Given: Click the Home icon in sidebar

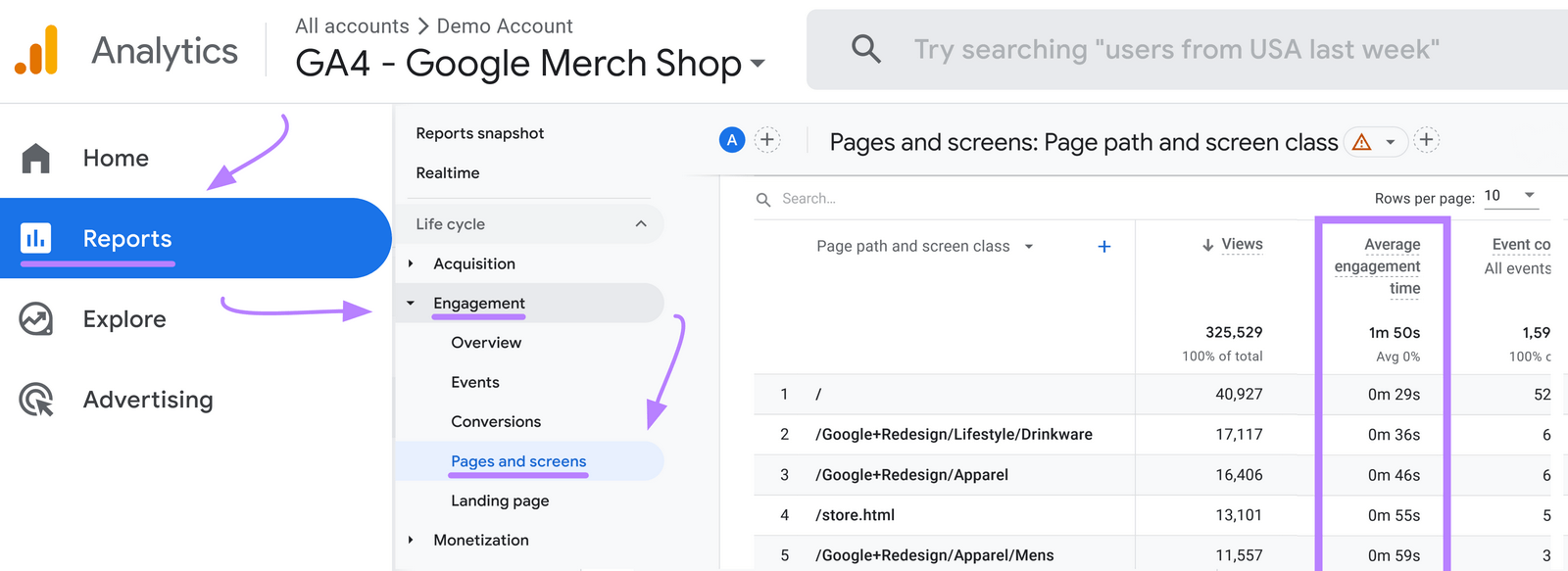Looking at the screenshot, I should coord(36,158).
